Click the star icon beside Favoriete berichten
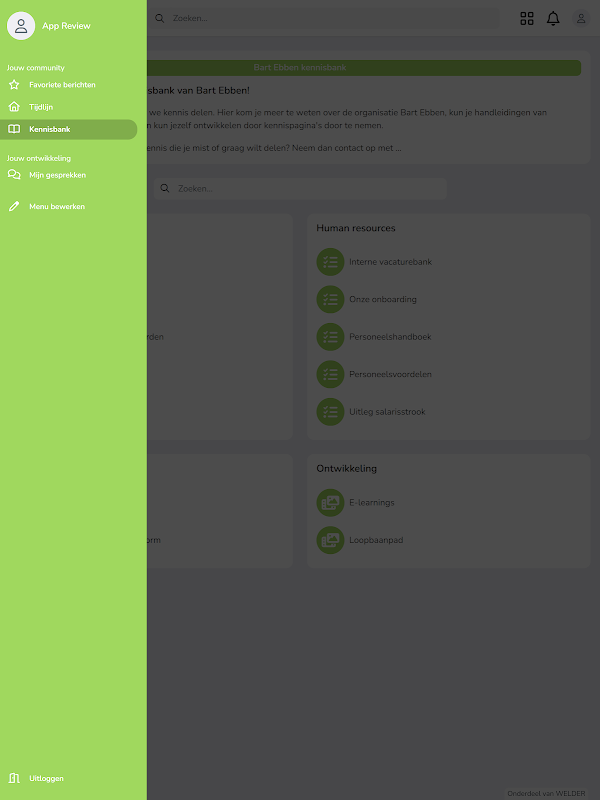The image size is (600, 800). (x=14, y=85)
